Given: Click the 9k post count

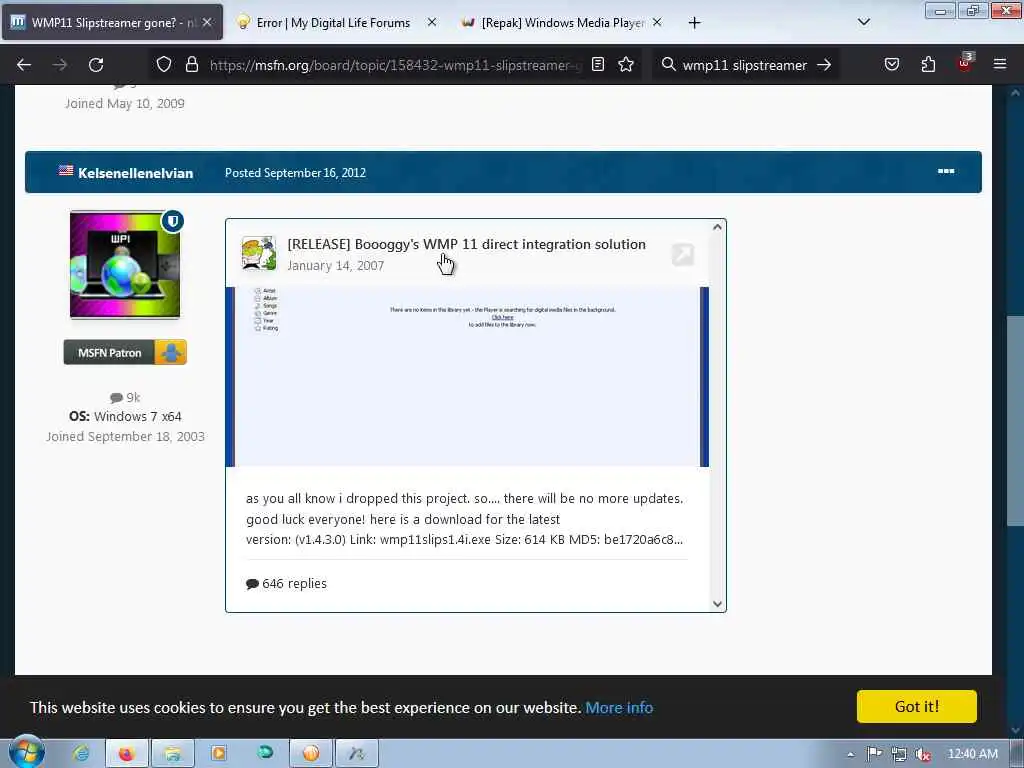Looking at the screenshot, I should click(x=125, y=397).
